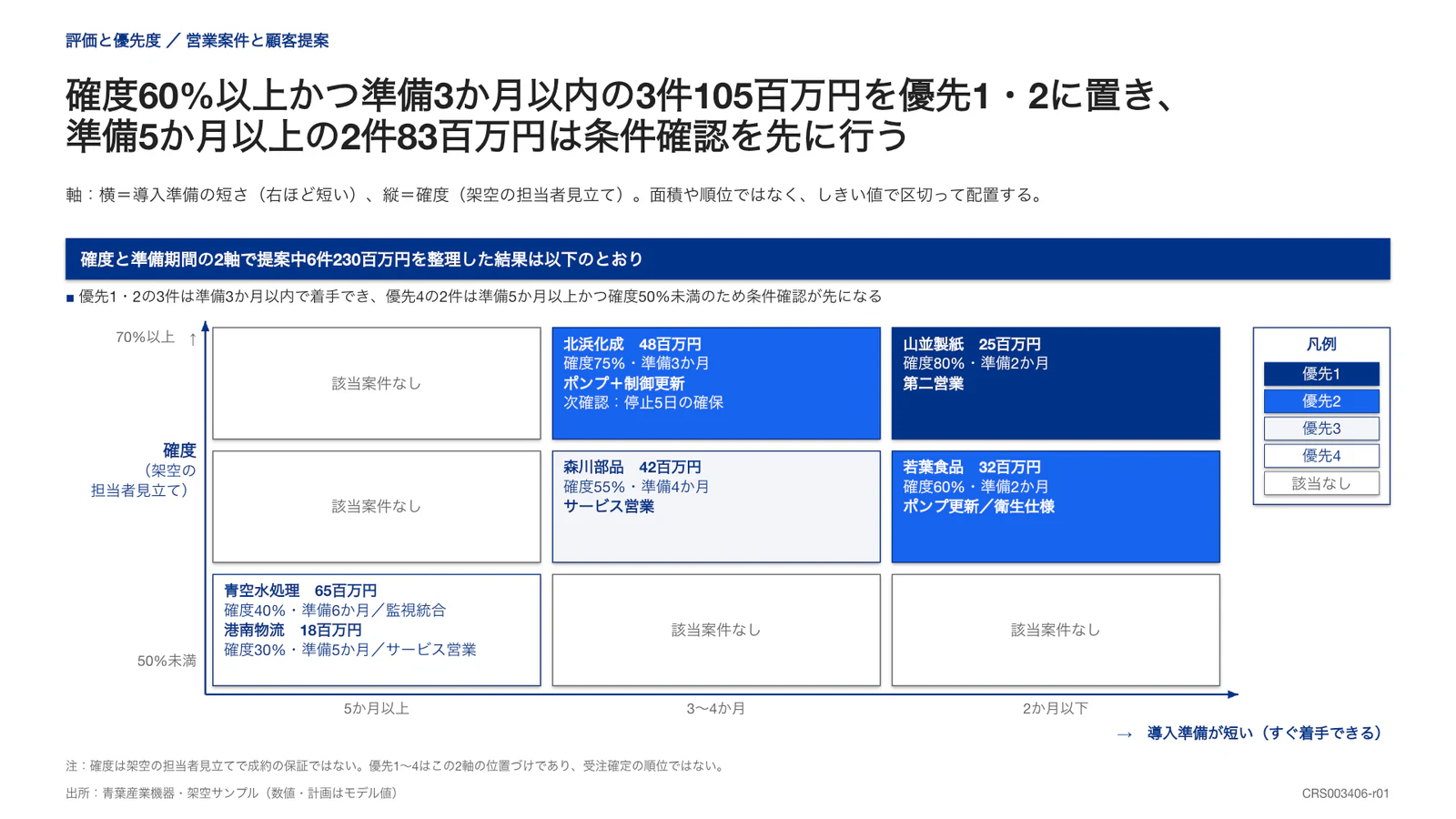Select legend swatch 優先2
The image size is (1456, 819).
click(1321, 401)
